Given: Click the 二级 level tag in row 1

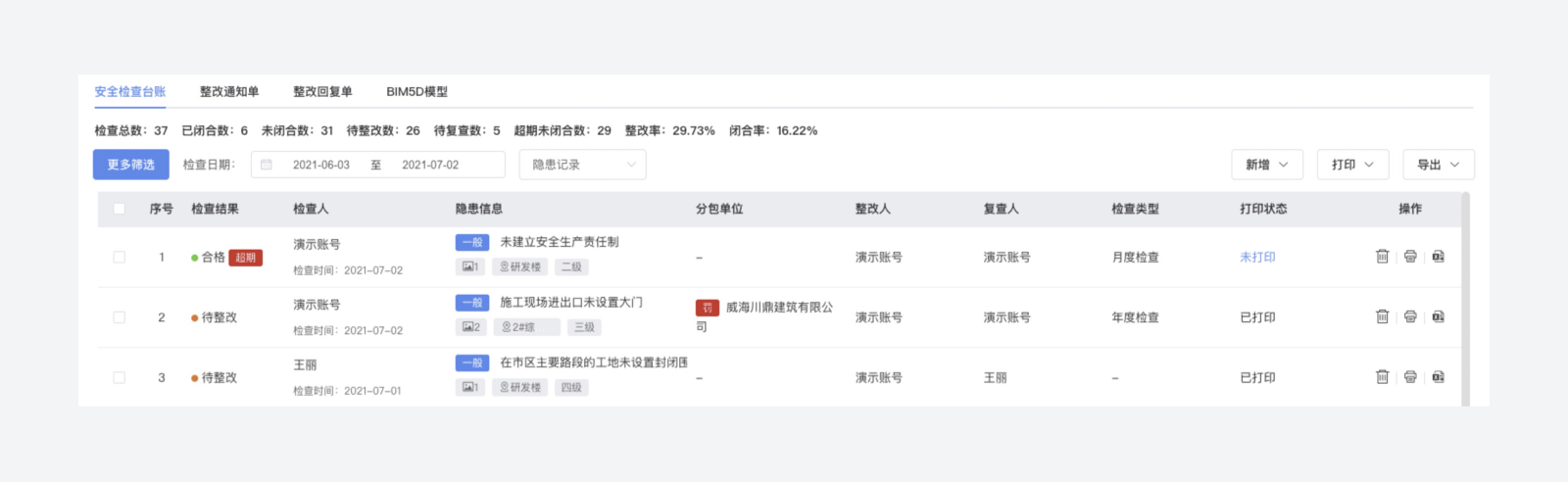Looking at the screenshot, I should click(571, 266).
